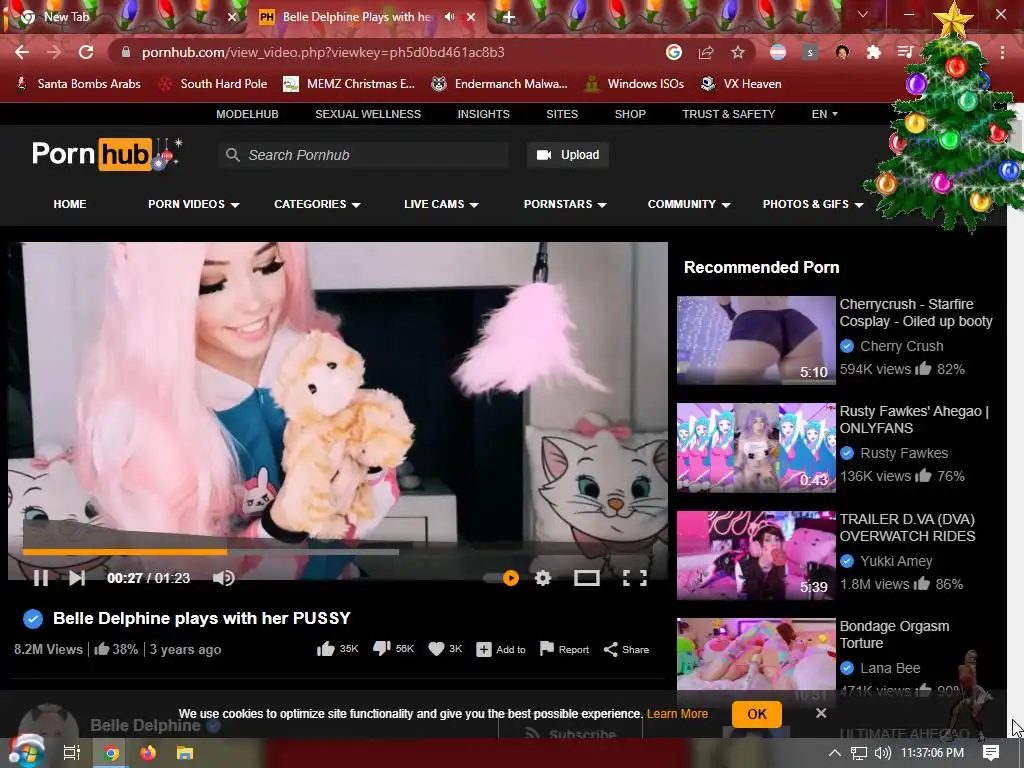Go to the HOME navigation item
Viewport: 1024px width, 768px height.
pos(70,204)
